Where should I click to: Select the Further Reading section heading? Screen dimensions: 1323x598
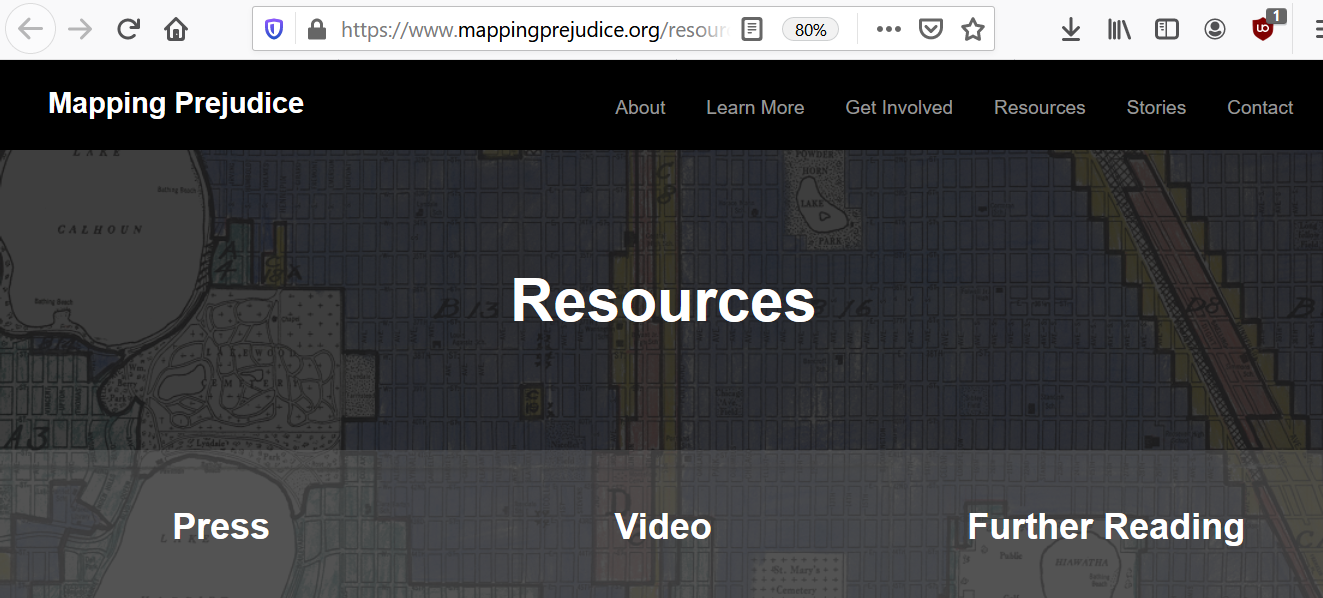click(1106, 527)
